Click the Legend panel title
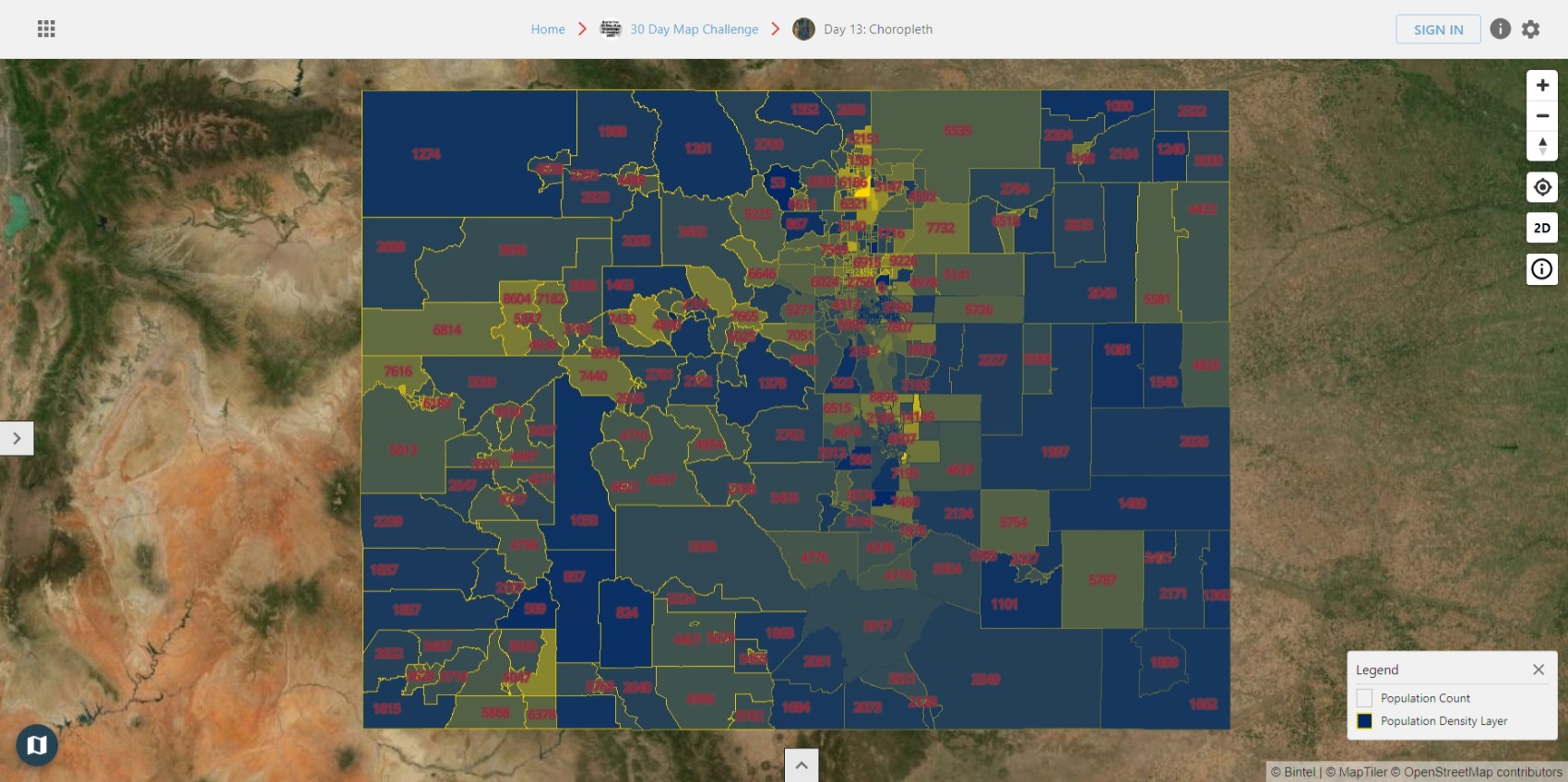Image resolution: width=1568 pixels, height=782 pixels. (x=1377, y=669)
